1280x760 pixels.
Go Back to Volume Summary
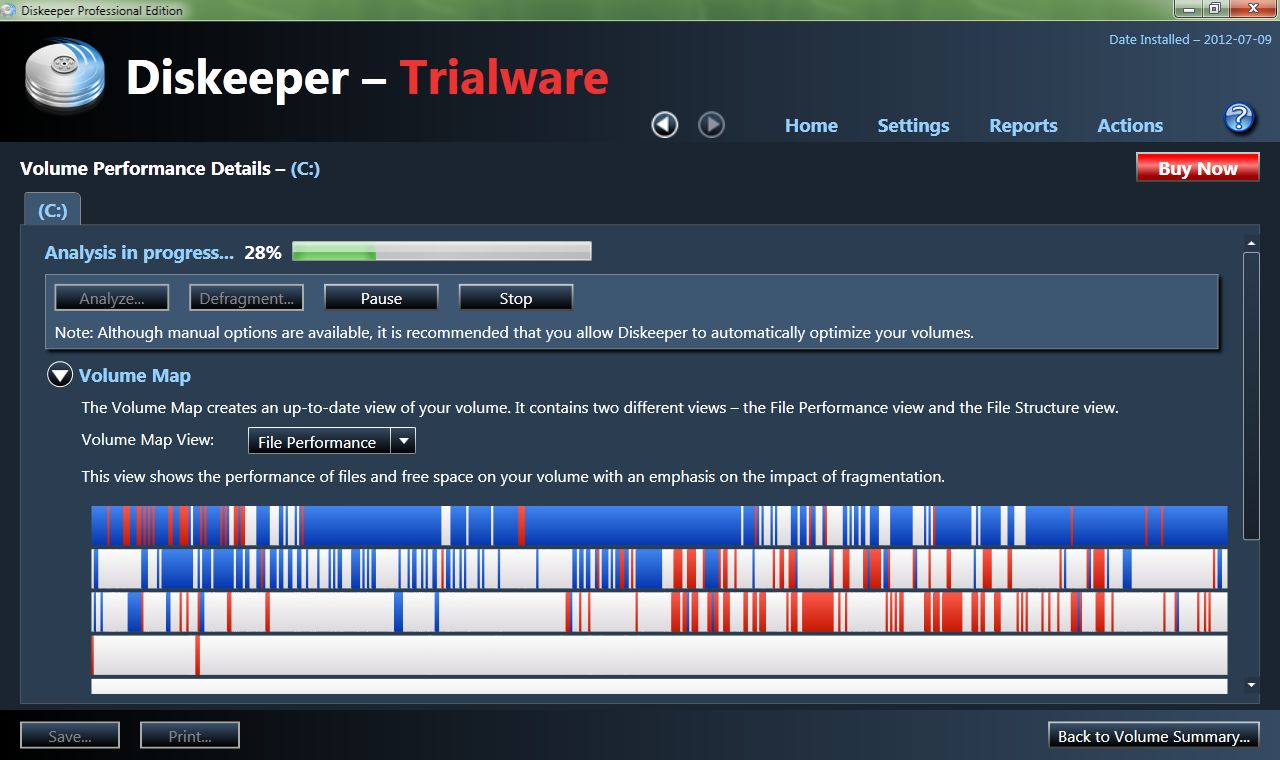pos(1153,736)
